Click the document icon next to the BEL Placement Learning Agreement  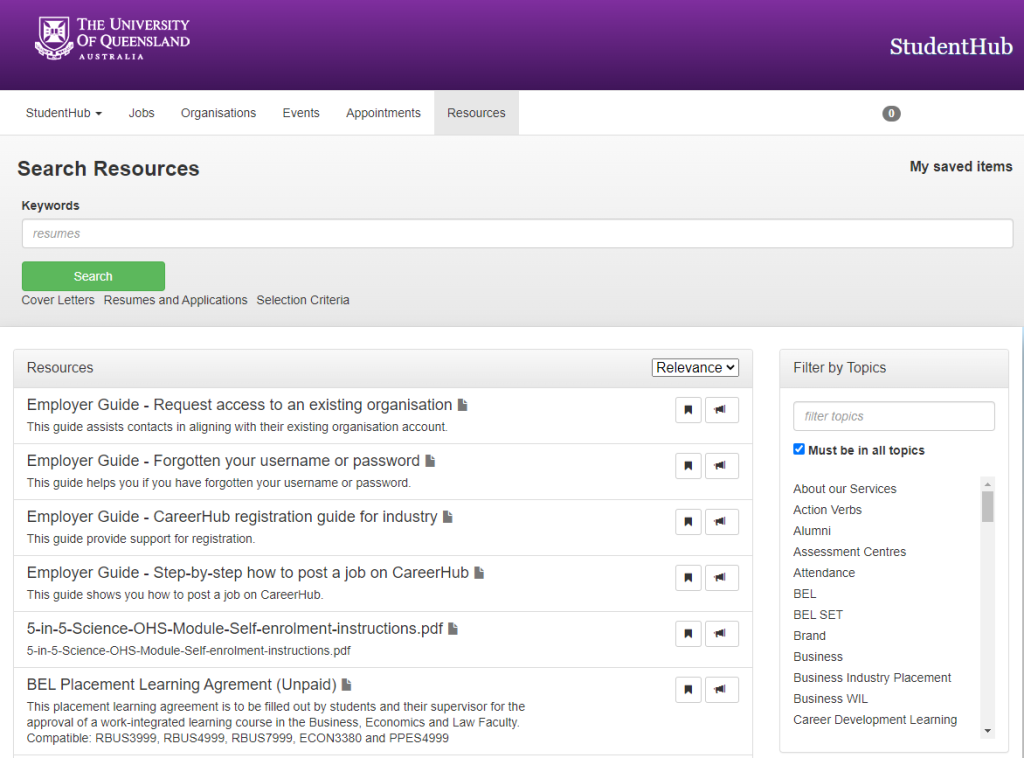coord(346,683)
